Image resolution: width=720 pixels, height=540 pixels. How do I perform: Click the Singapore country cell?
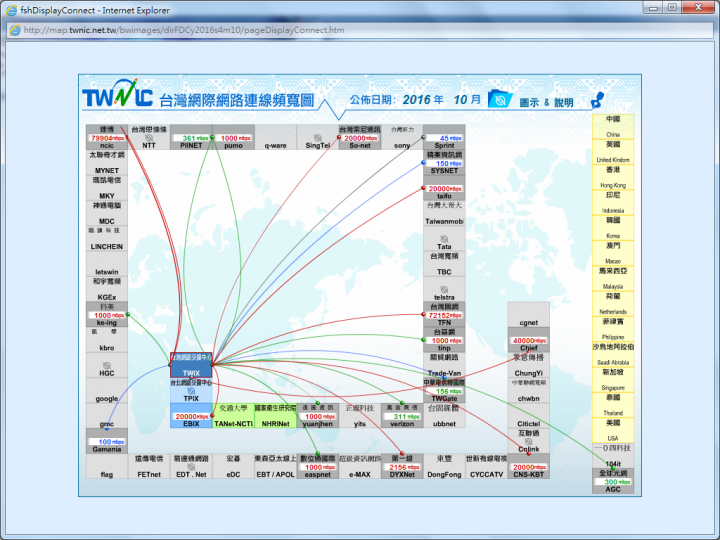(613, 379)
